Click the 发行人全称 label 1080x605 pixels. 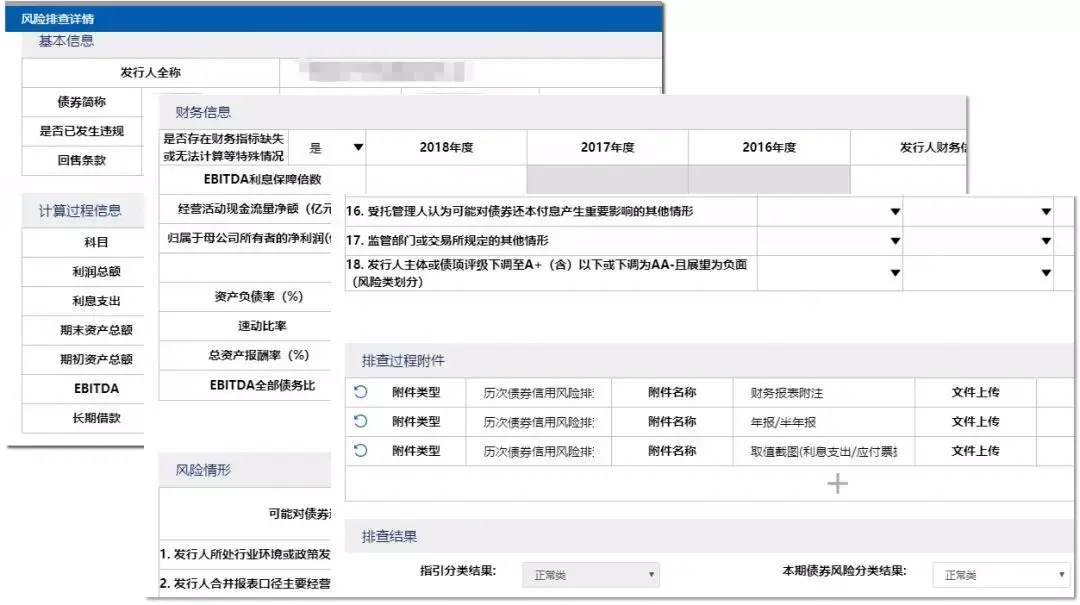(150, 72)
